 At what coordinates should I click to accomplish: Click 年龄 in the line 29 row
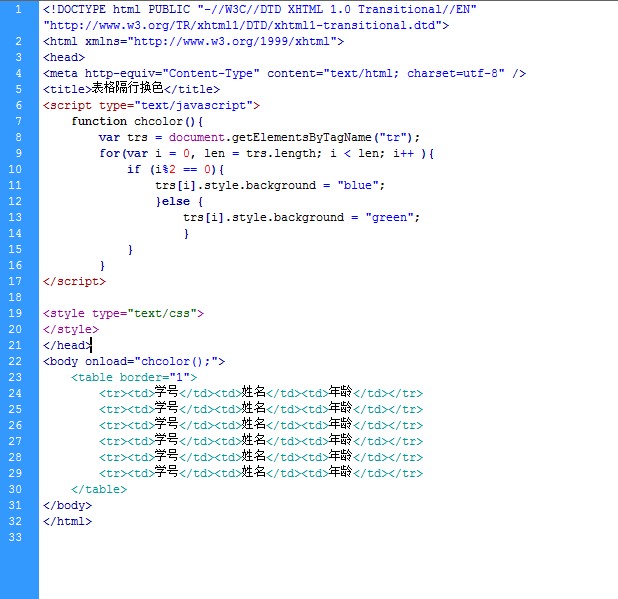pyautogui.click(x=341, y=472)
